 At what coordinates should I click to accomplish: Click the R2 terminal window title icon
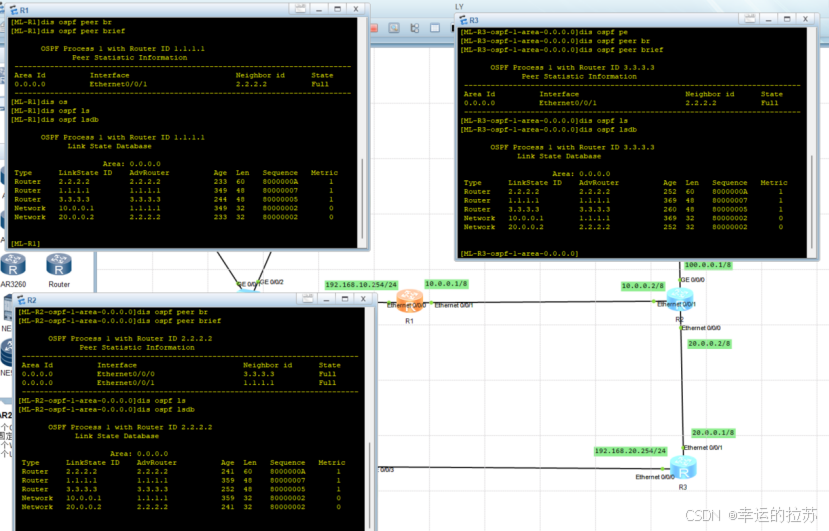tap(21, 300)
